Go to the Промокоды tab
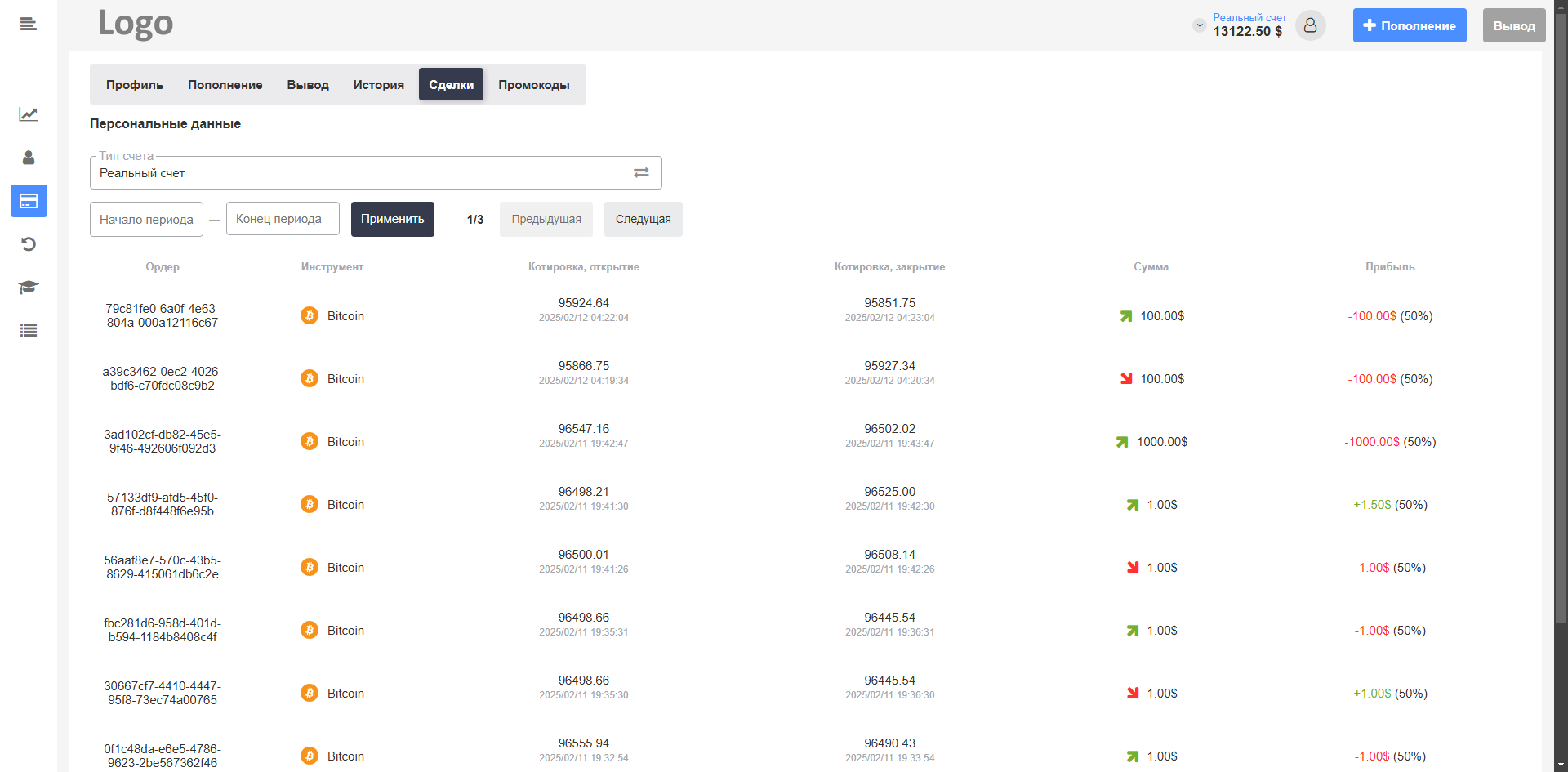This screenshot has width=1568, height=772. pyautogui.click(x=534, y=85)
